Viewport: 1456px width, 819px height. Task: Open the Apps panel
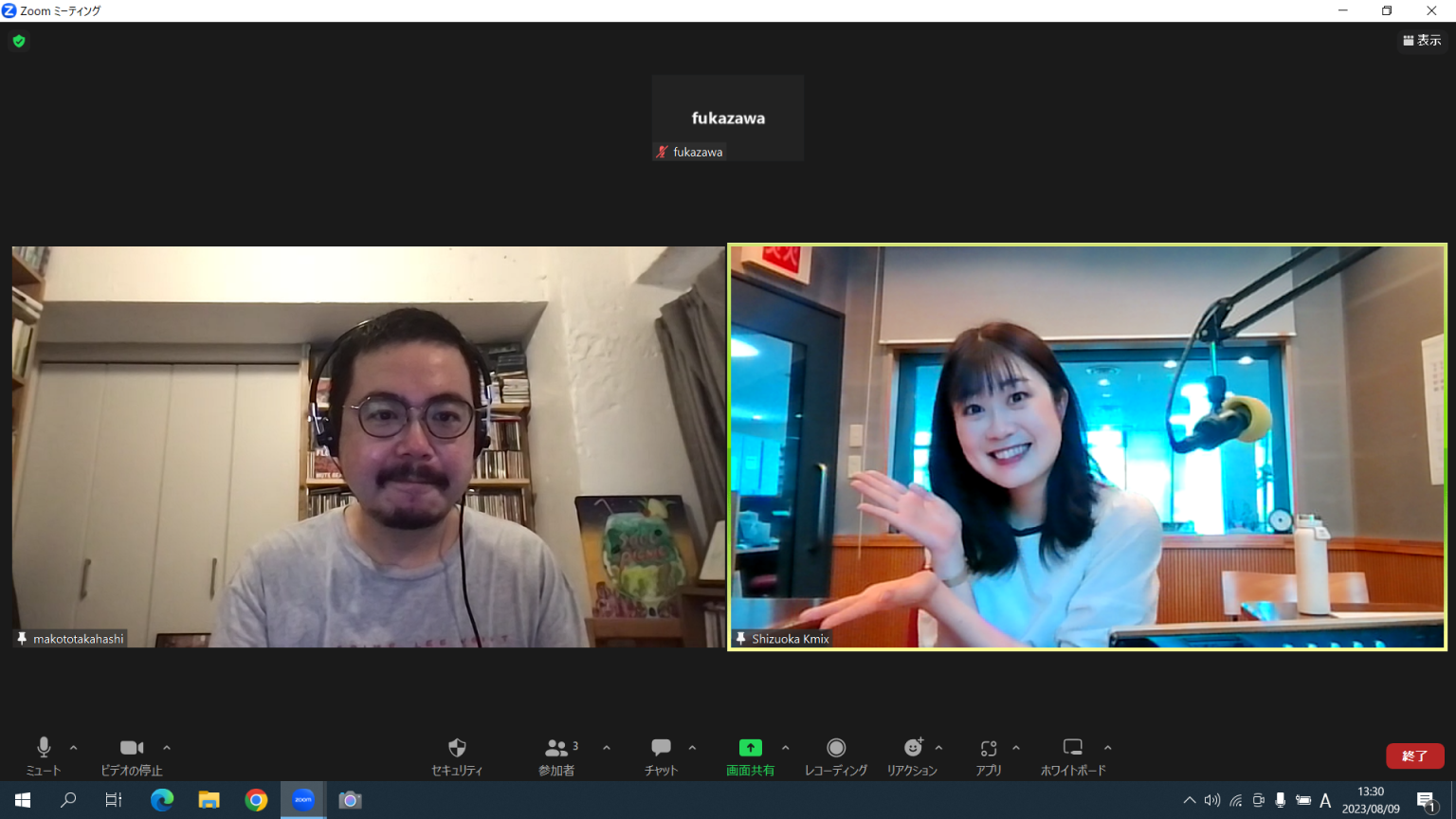(x=989, y=755)
